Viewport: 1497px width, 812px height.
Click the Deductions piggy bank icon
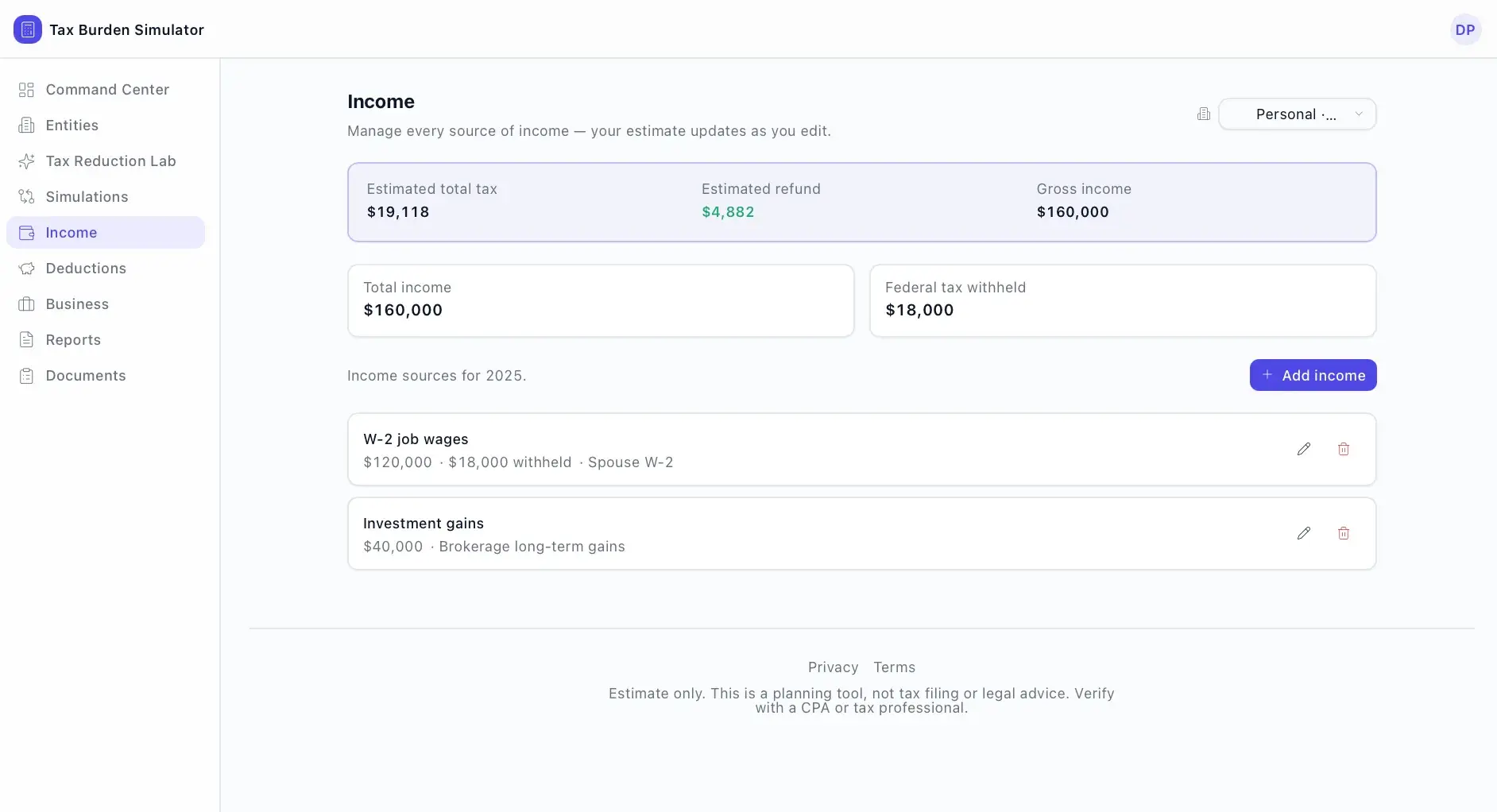(x=26, y=269)
